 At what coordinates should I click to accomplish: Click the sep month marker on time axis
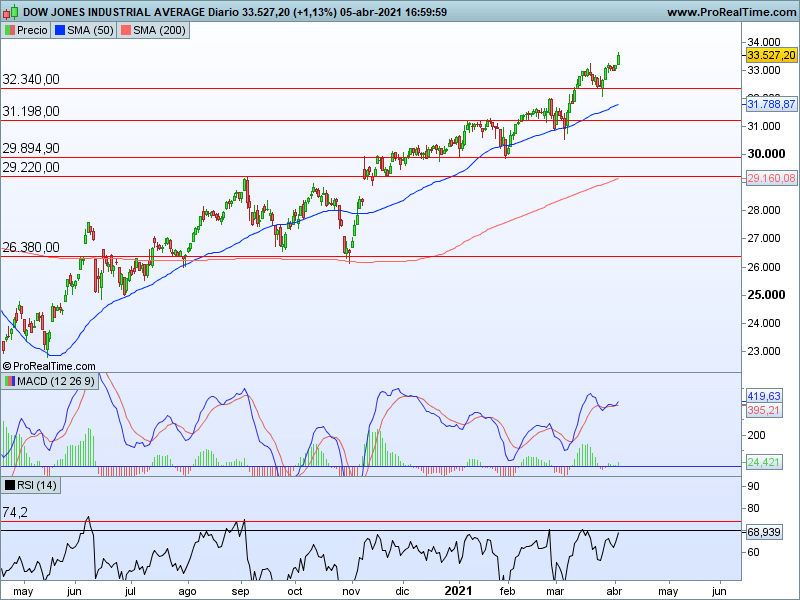(240, 591)
